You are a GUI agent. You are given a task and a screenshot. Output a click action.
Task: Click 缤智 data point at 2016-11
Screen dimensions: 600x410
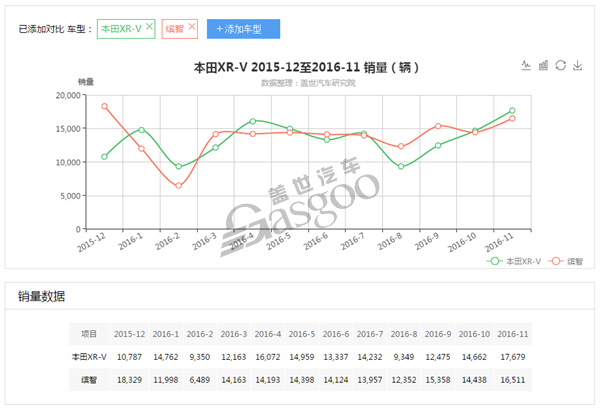coord(512,118)
